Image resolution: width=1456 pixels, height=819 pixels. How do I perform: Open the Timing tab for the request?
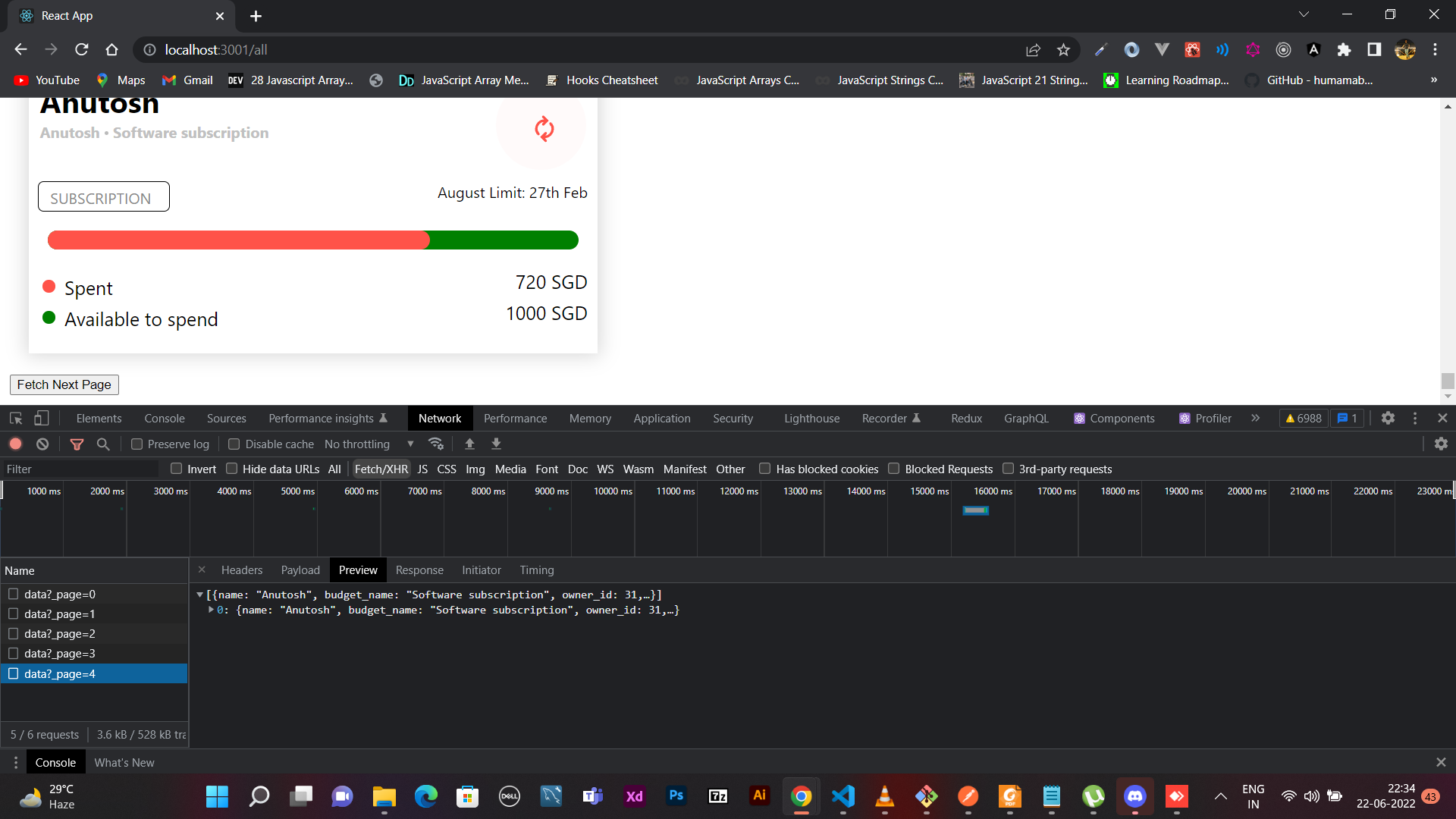click(536, 570)
